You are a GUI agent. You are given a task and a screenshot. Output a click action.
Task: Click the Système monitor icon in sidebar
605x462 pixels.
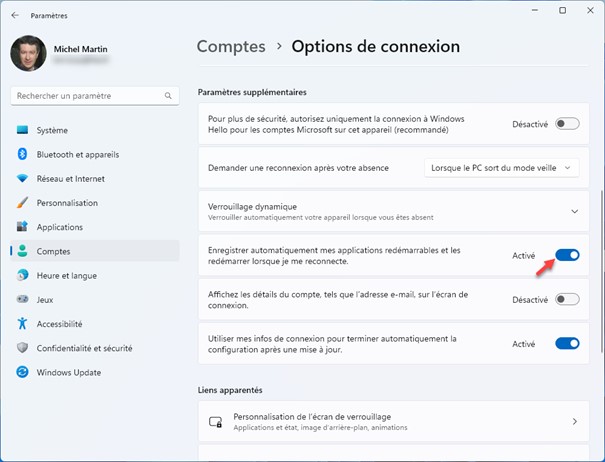click(x=22, y=130)
